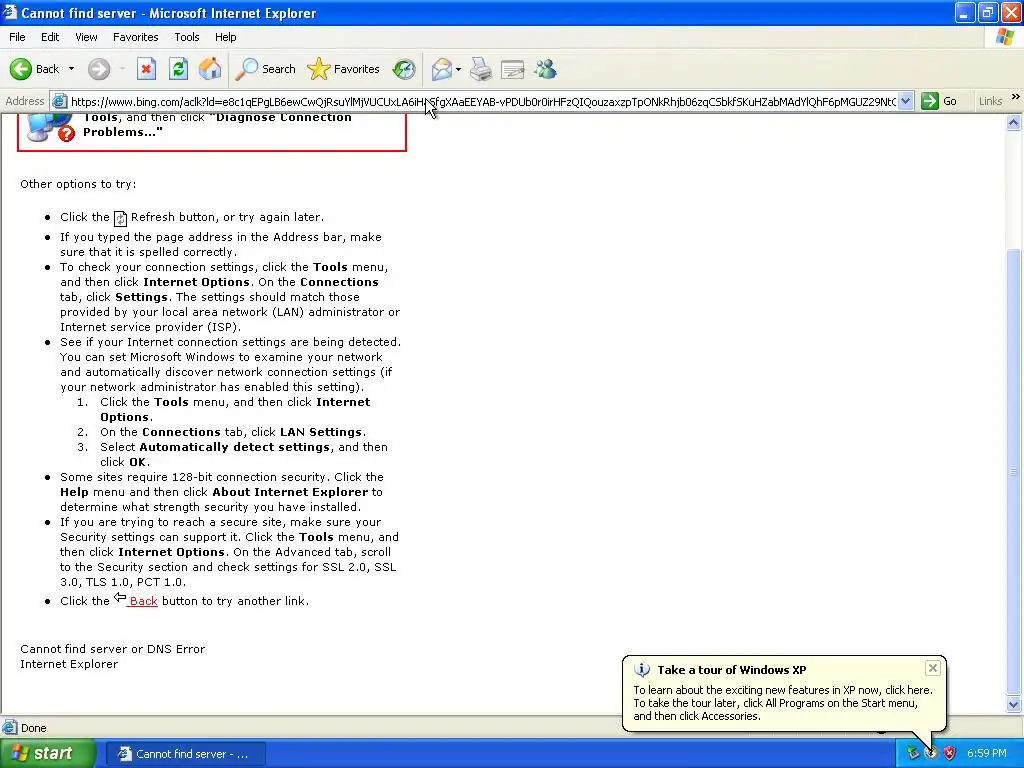This screenshot has height=768, width=1024.
Task: Select Cannot find server taskbar button
Action: [x=185, y=754]
